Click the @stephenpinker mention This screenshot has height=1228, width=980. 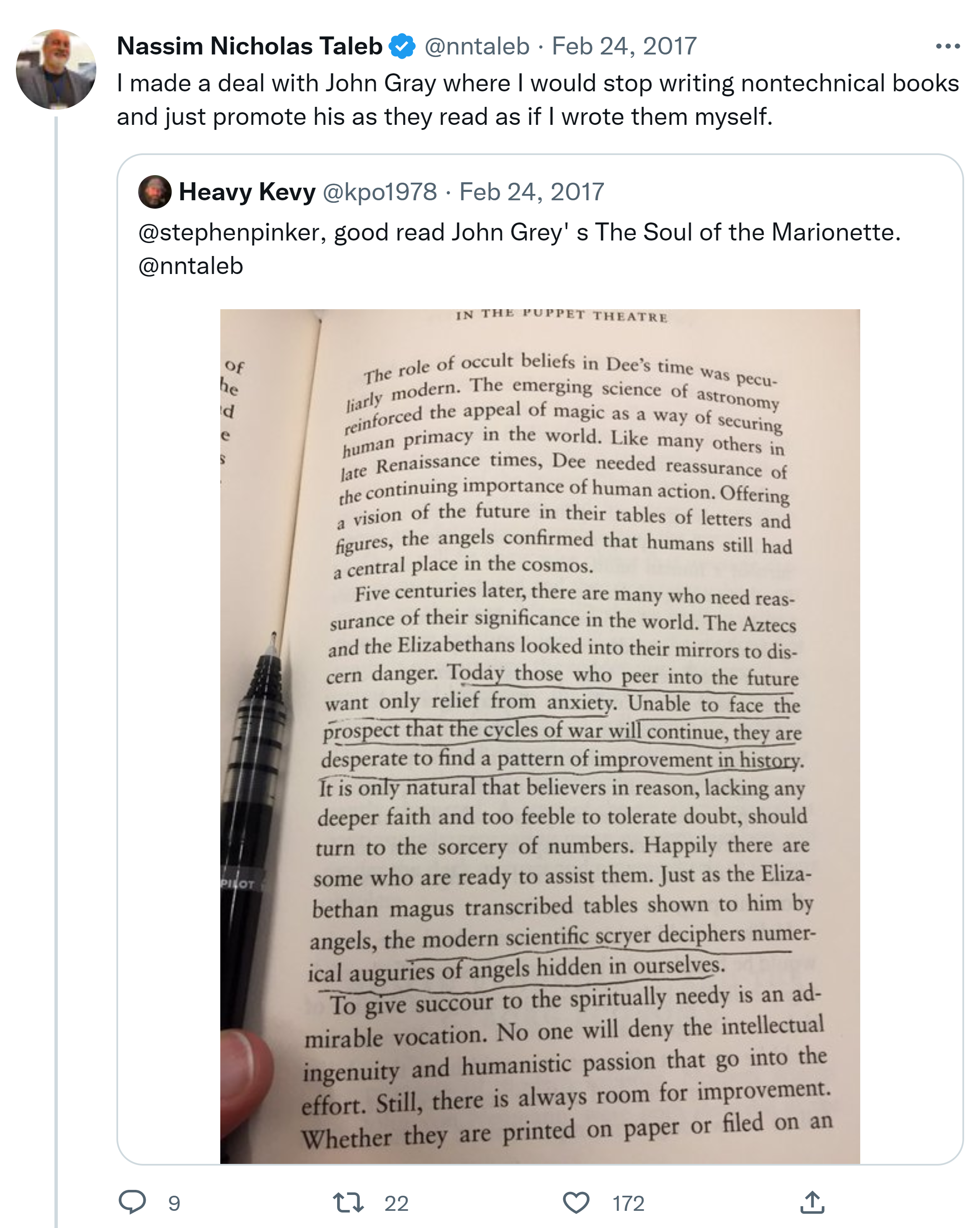(232, 233)
